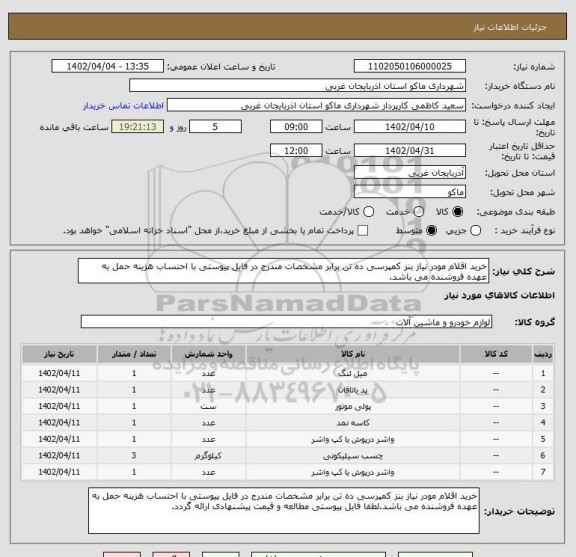Click the remaining time counter 19:21:13
This screenshot has width=576, height=557.
137,127
